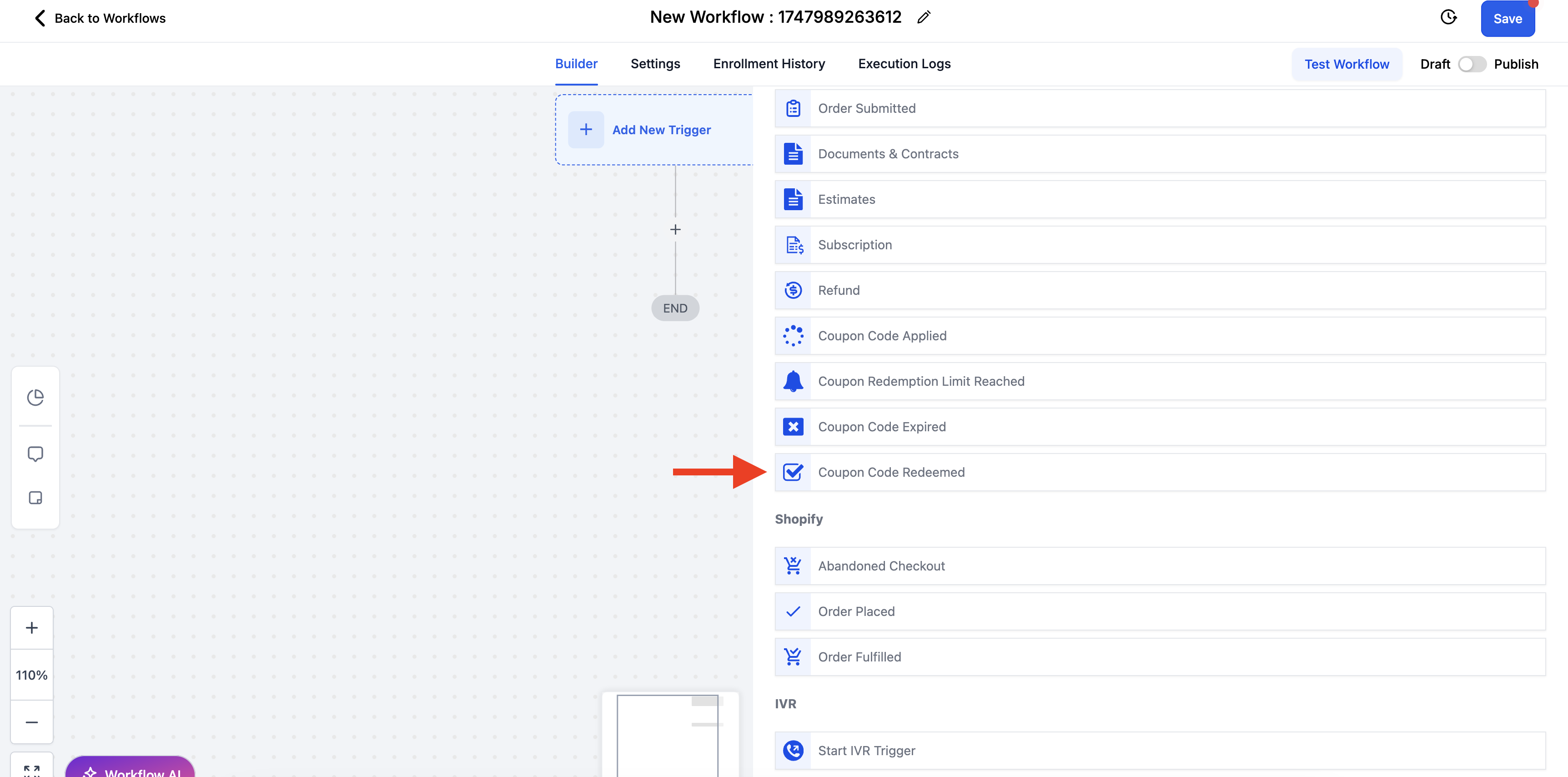Viewport: 1568px width, 777px height.
Task: Click the pencil icon to rename workflow
Action: [924, 18]
